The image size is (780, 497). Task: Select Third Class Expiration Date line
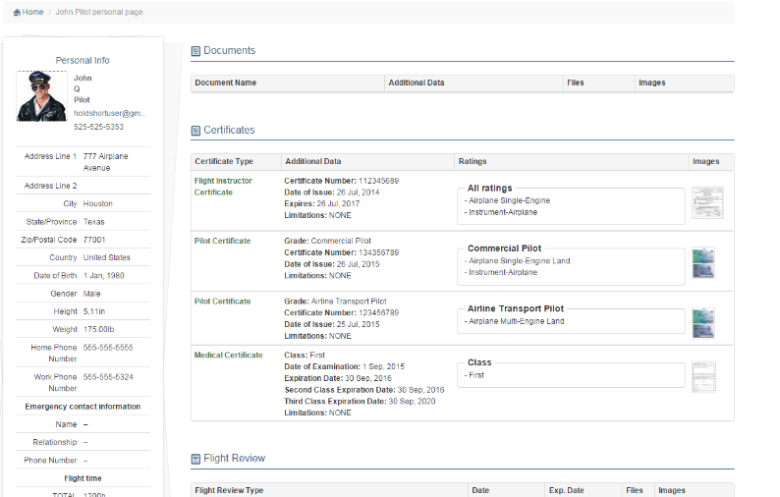pyautogui.click(x=360, y=401)
